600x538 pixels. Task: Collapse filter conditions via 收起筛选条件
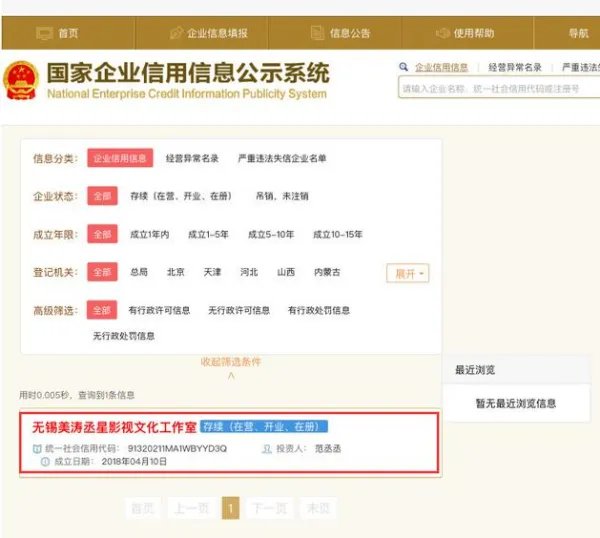tap(231, 361)
